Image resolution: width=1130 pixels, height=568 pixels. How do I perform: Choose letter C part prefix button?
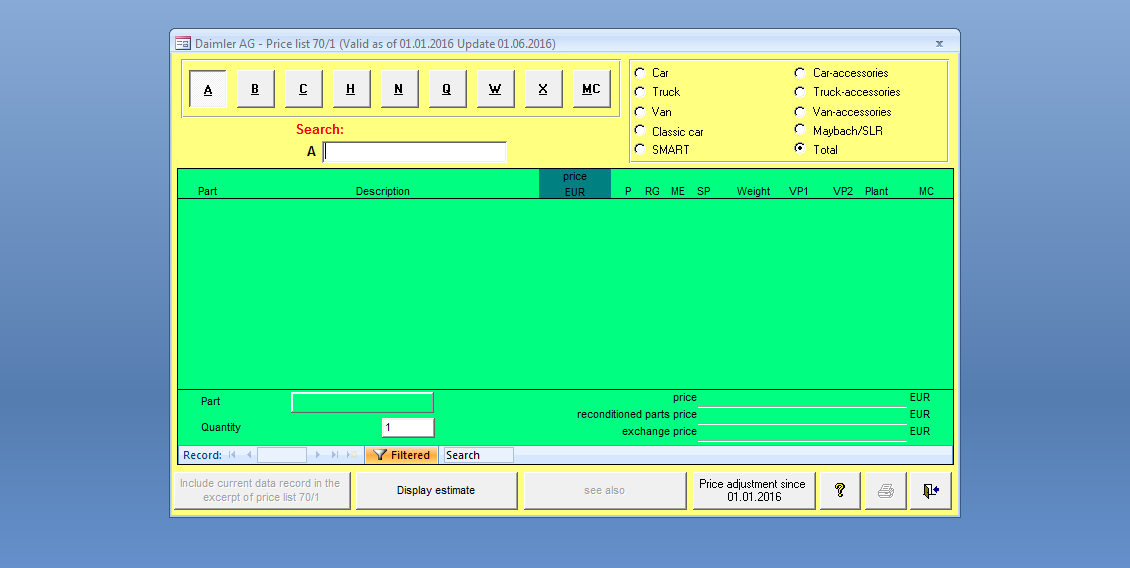(x=303, y=89)
